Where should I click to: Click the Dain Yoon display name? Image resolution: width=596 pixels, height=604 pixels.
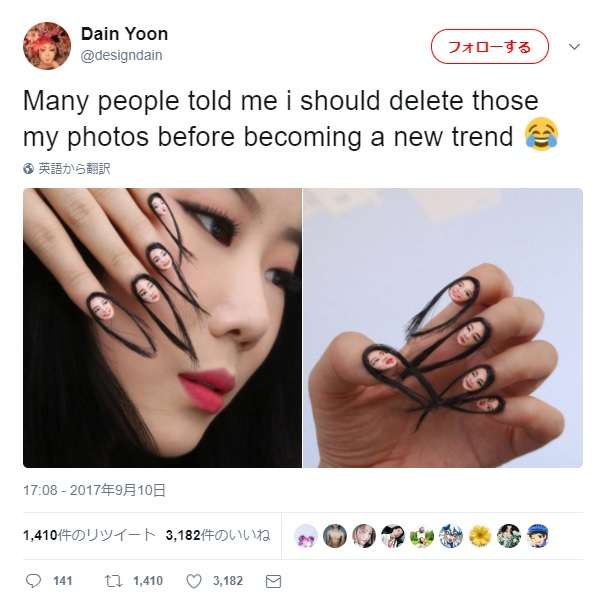pyautogui.click(x=124, y=34)
